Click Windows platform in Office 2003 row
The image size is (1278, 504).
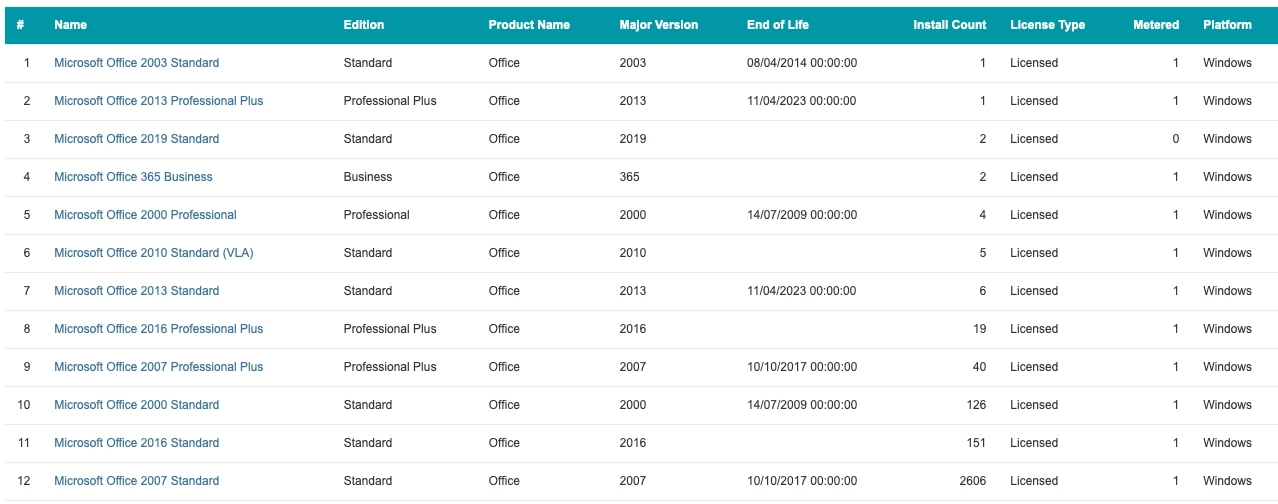[x=1227, y=63]
